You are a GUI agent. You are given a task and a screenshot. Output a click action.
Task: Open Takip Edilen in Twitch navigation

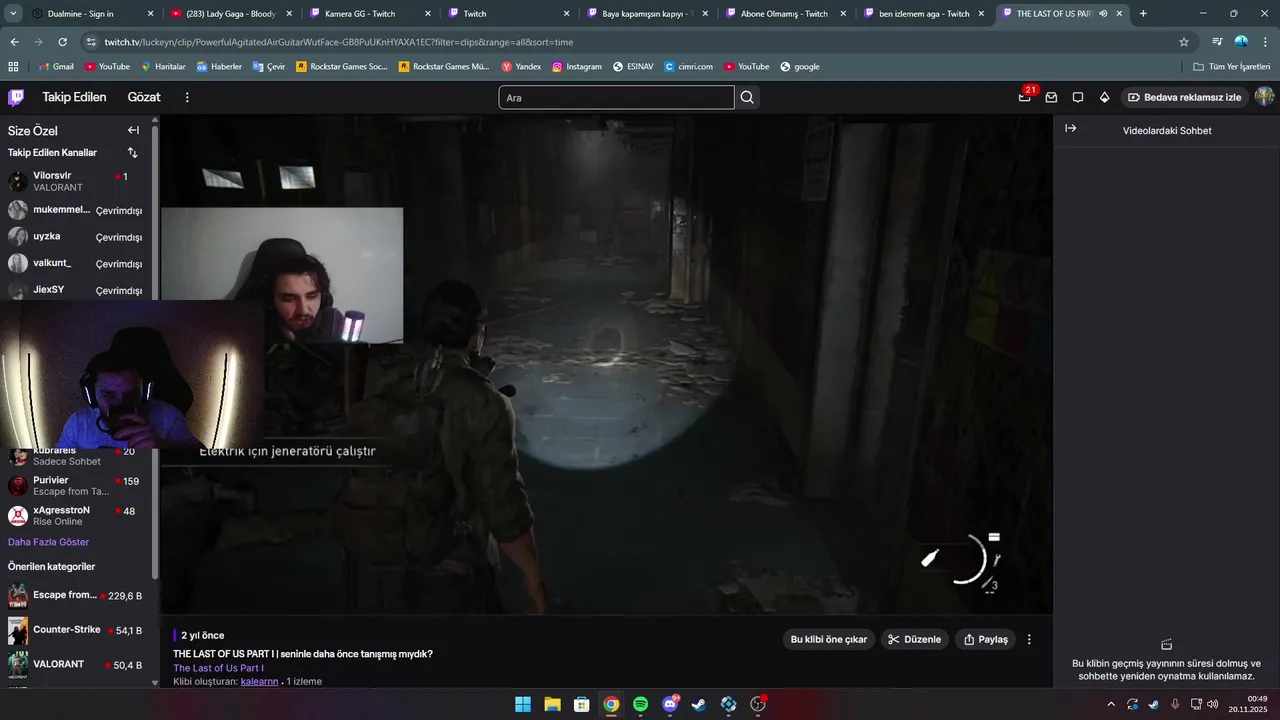74,97
